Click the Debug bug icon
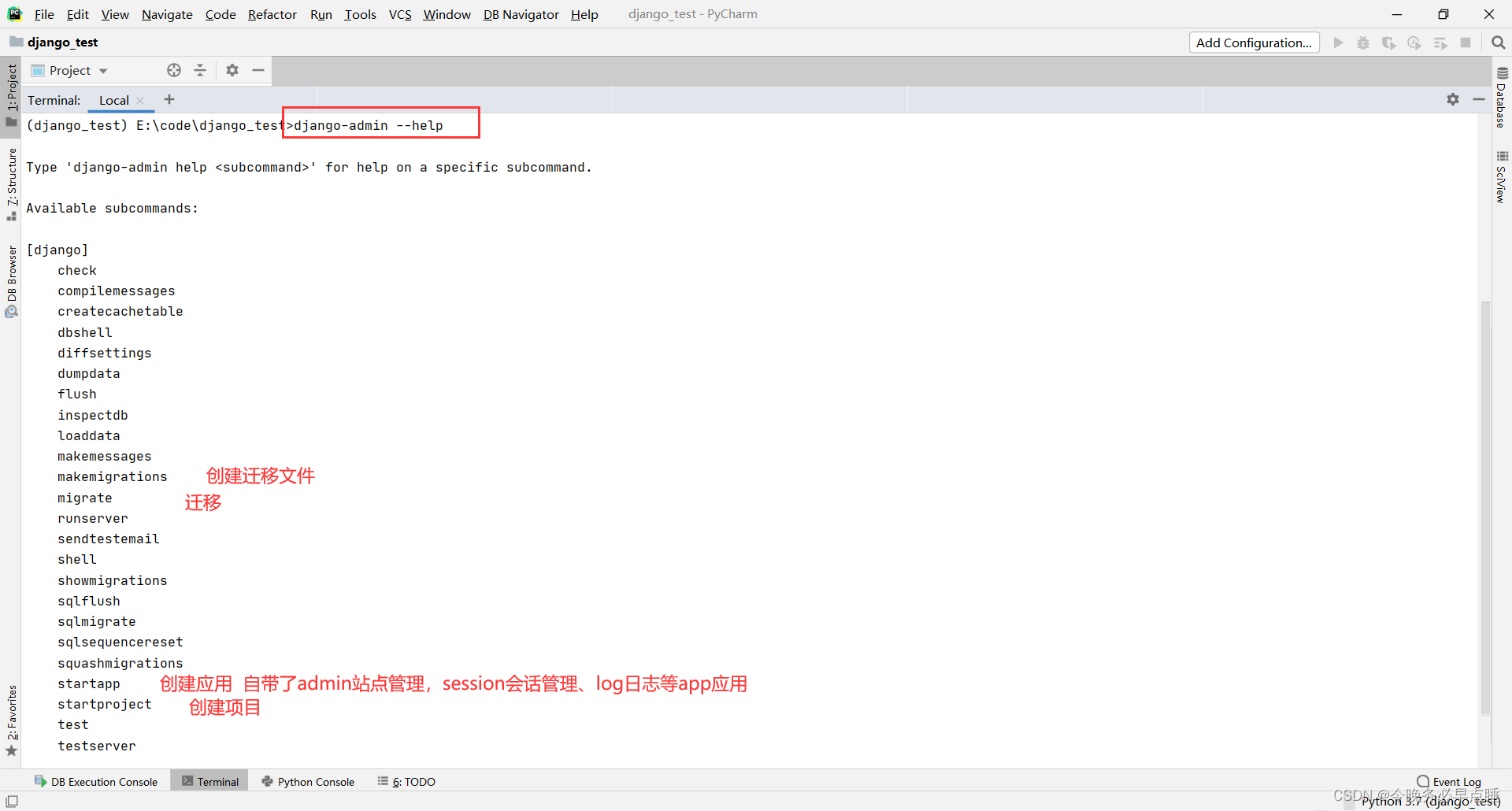The width and height of the screenshot is (1512, 811). coord(1363,43)
